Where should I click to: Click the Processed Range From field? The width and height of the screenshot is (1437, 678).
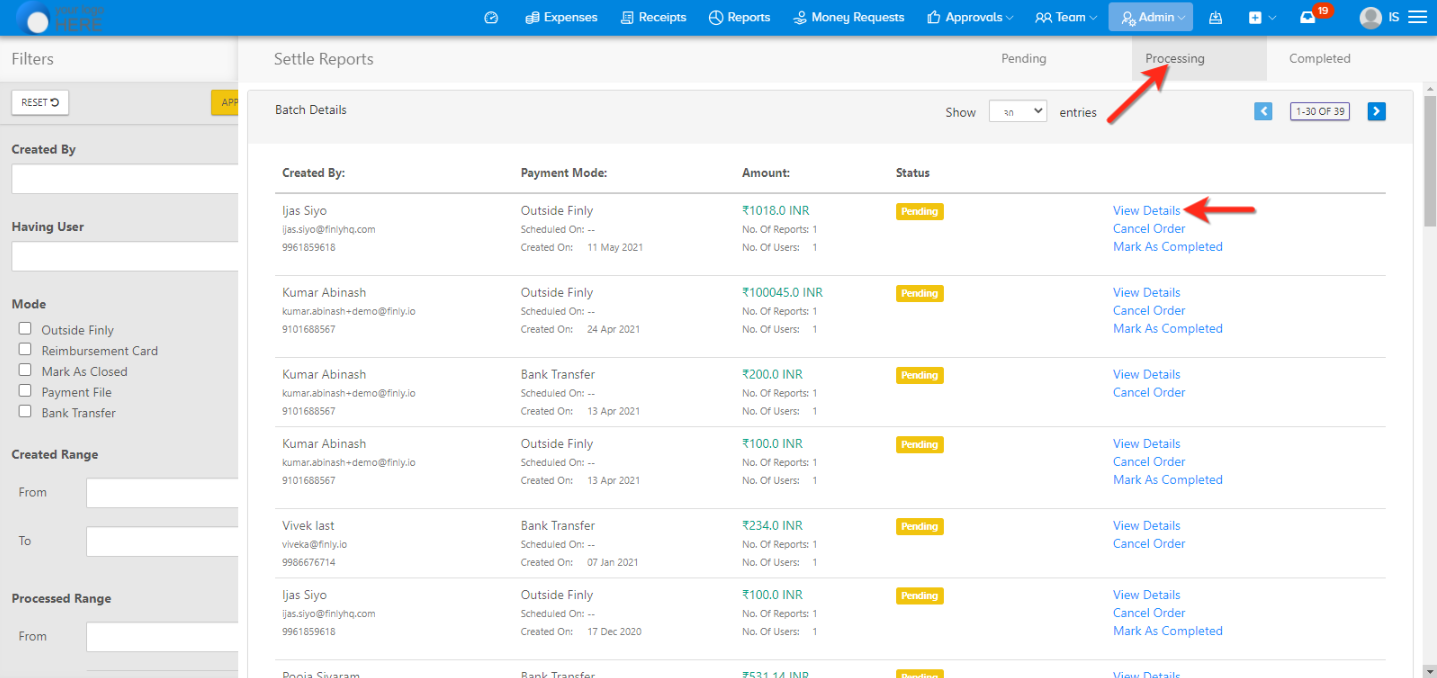(x=162, y=637)
